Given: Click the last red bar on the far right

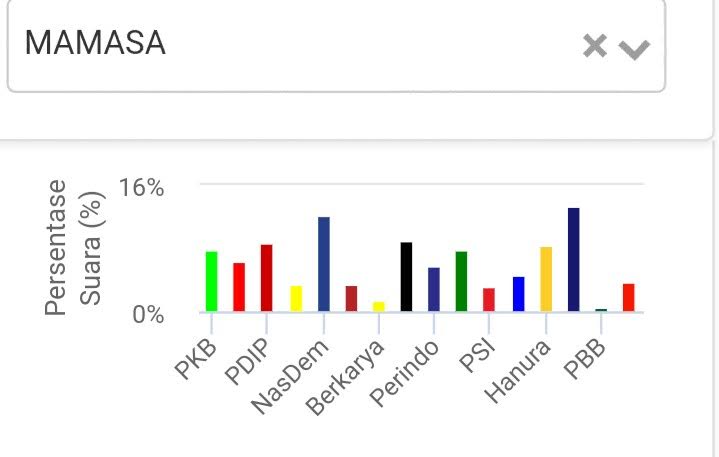Looking at the screenshot, I should point(628,298).
